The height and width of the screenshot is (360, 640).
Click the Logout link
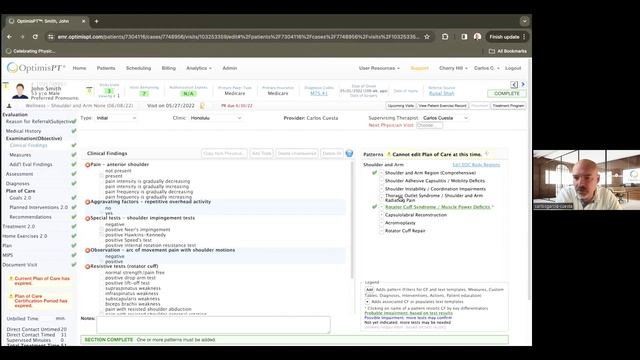pyautogui.click(x=513, y=68)
